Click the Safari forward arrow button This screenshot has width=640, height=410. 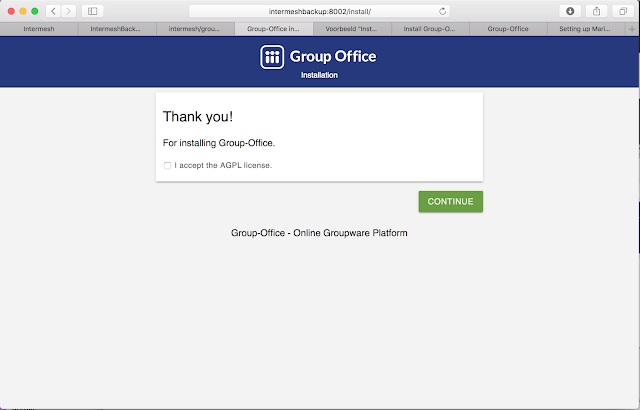point(68,11)
